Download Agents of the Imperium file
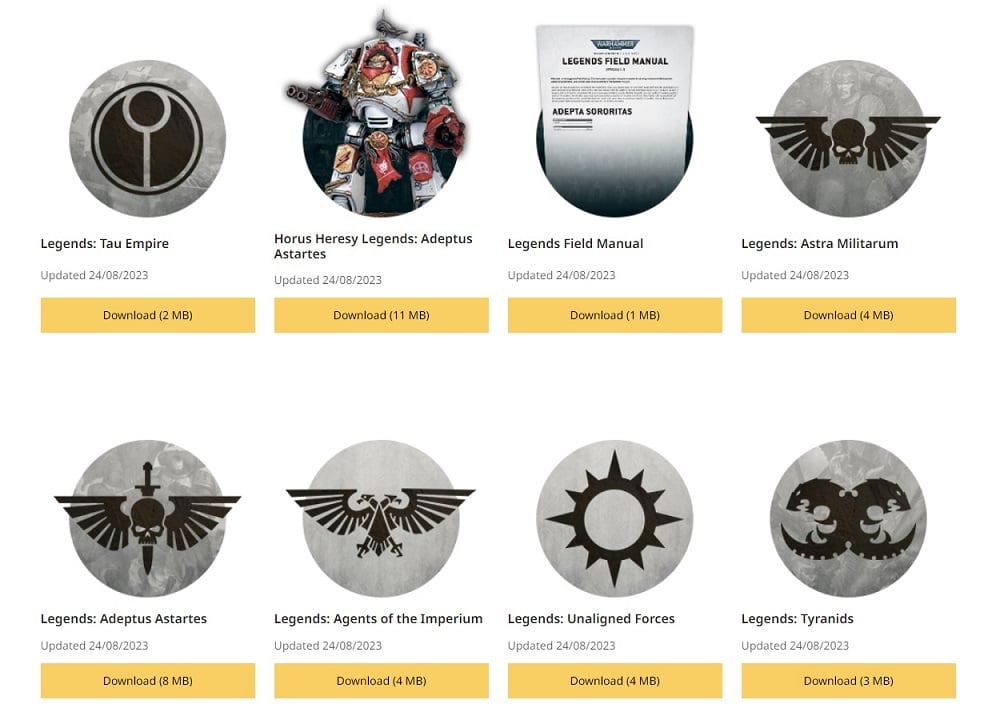 click(381, 680)
